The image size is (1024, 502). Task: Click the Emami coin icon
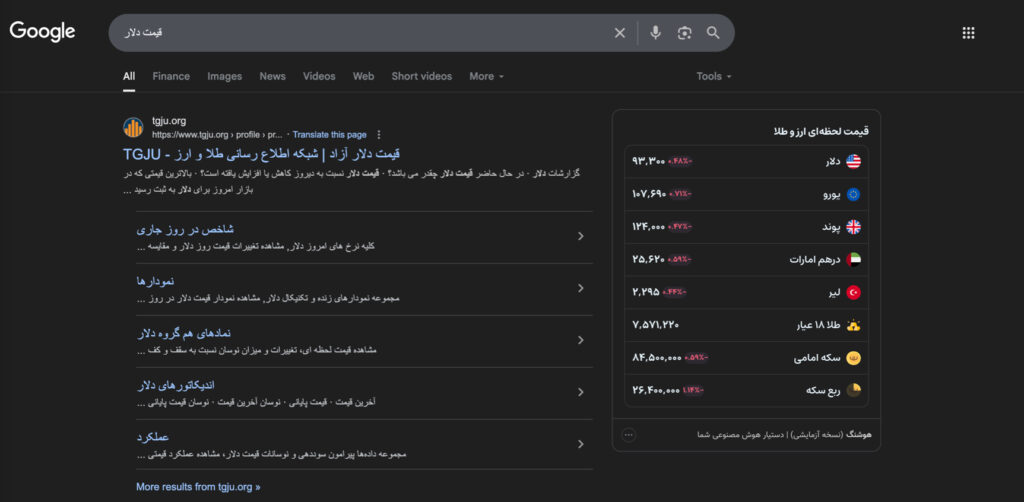(x=854, y=358)
